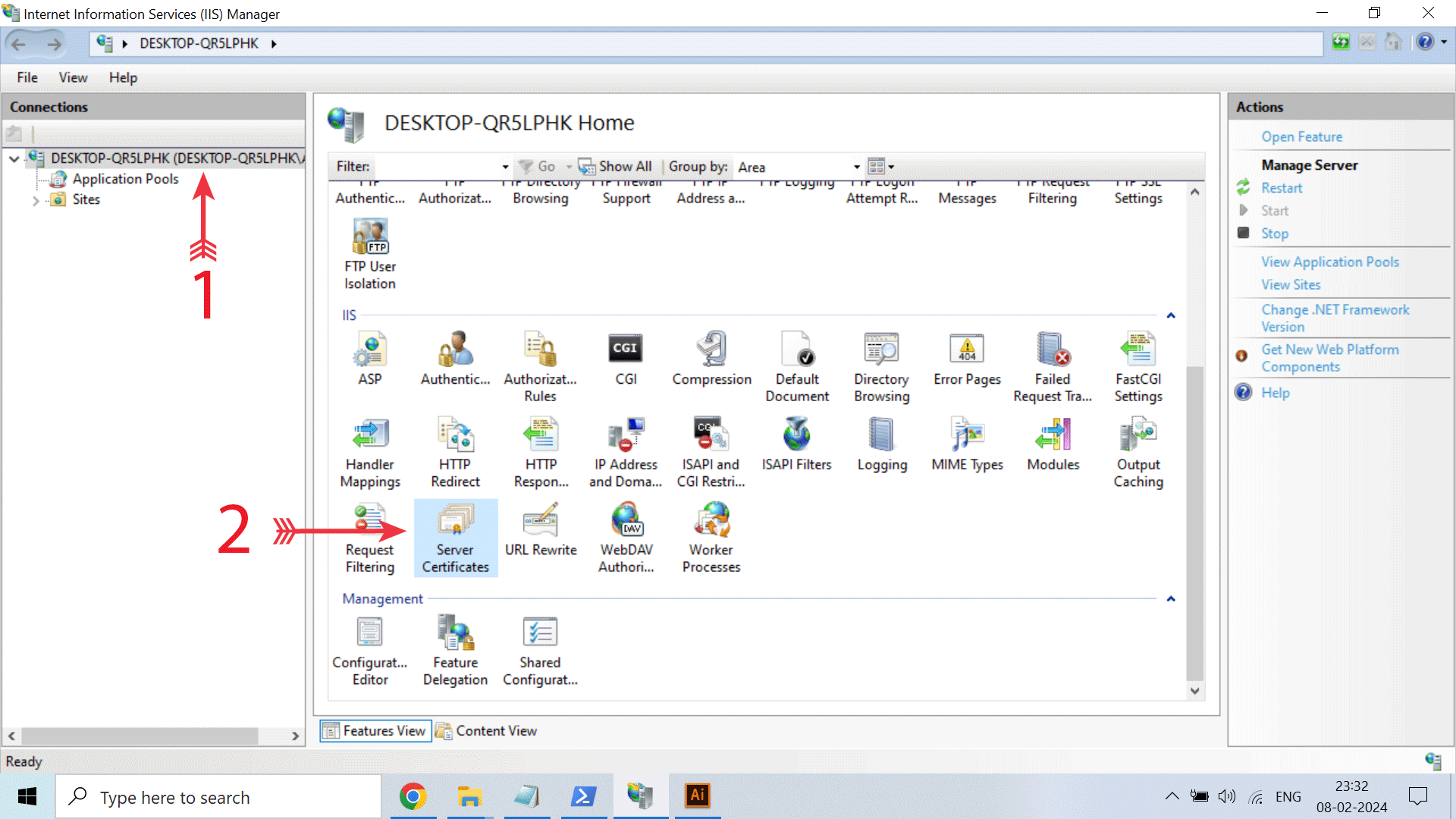Click the refresh page toolbar icon
The height and width of the screenshot is (819, 1456).
point(1341,42)
